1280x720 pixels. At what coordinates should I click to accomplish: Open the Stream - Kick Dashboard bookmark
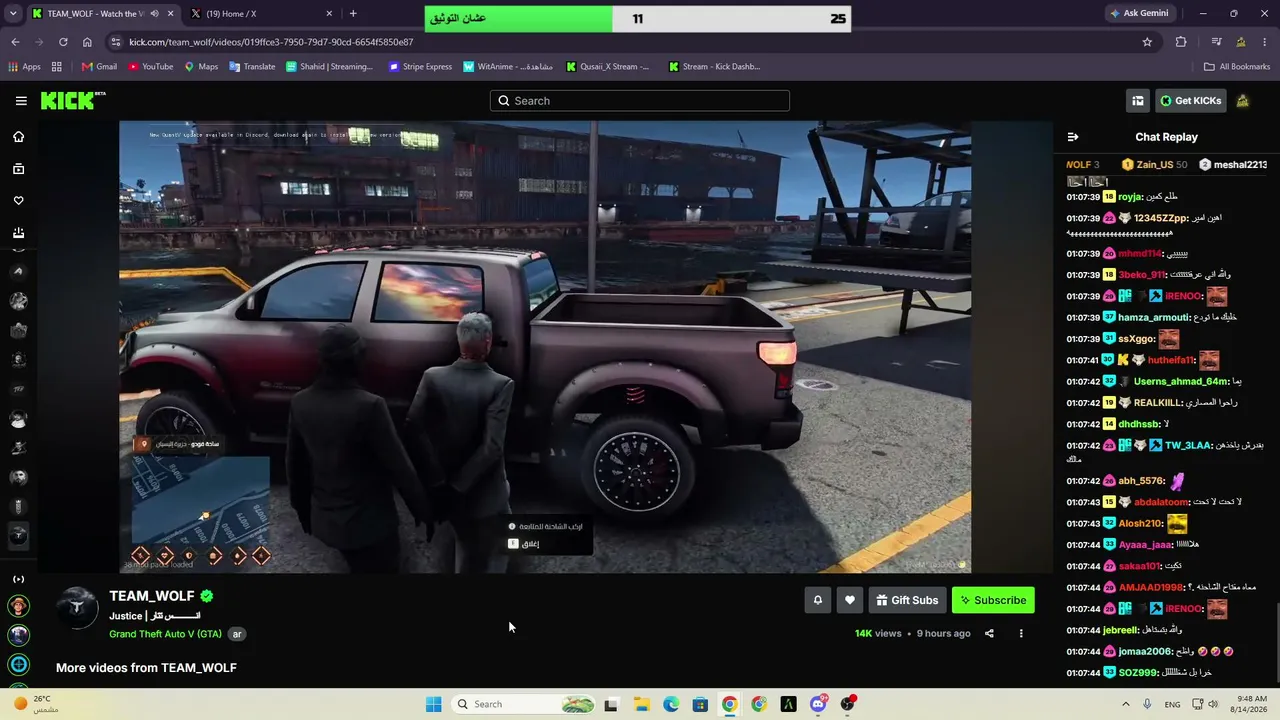tap(713, 67)
